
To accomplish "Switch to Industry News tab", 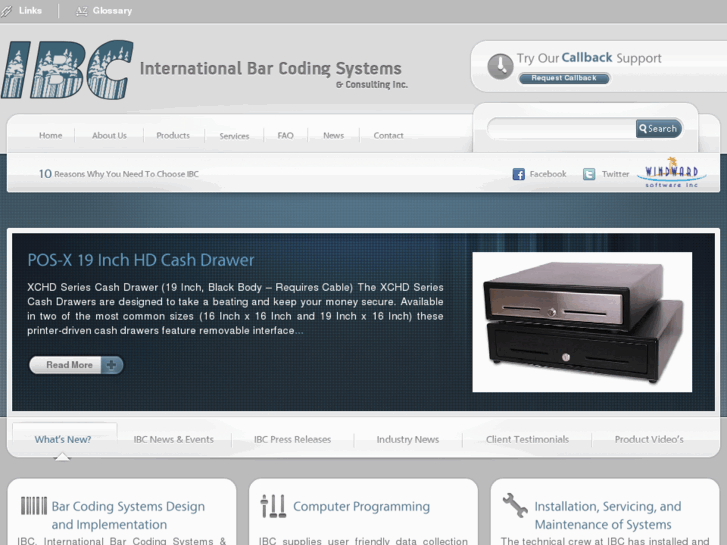I will (408, 439).
